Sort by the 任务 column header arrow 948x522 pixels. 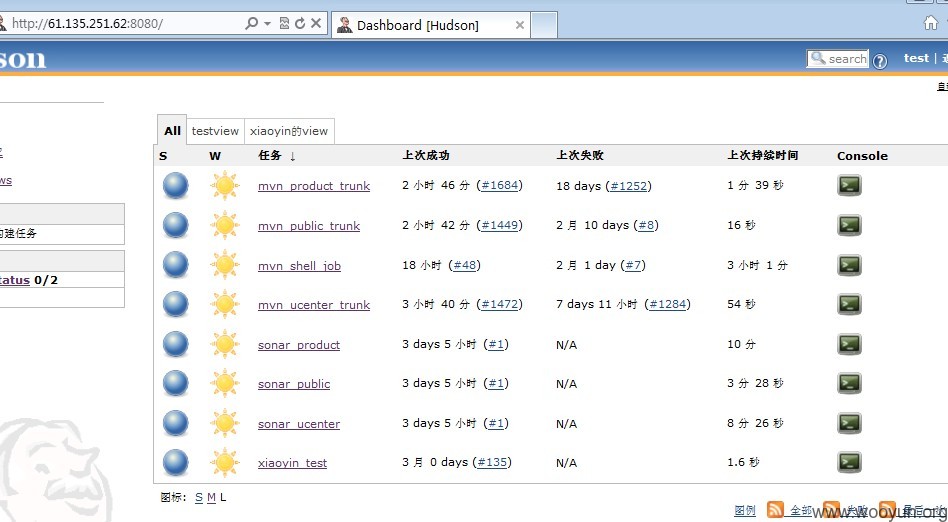coord(293,156)
